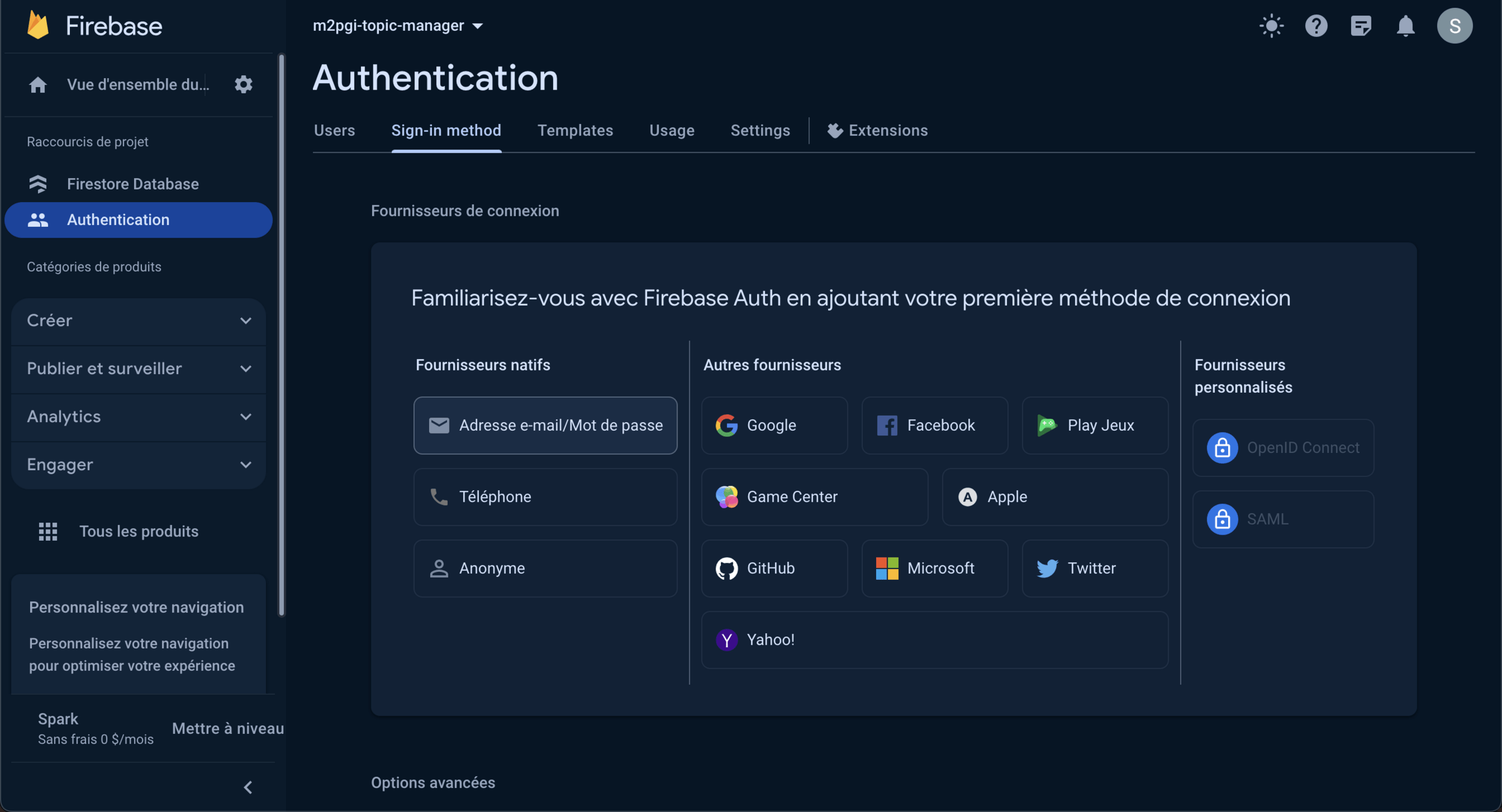
Task: Choose the Google sign-in provider
Action: [774, 425]
